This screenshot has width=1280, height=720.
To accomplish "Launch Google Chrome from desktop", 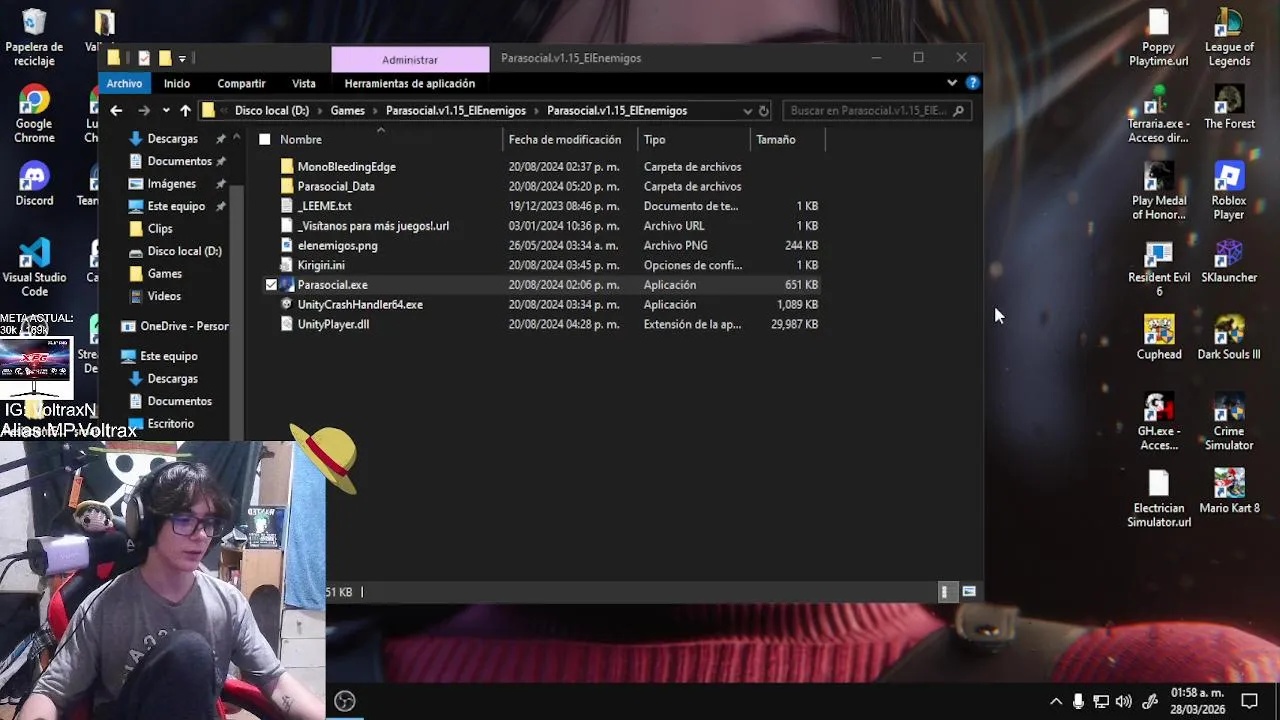I will coord(34,115).
